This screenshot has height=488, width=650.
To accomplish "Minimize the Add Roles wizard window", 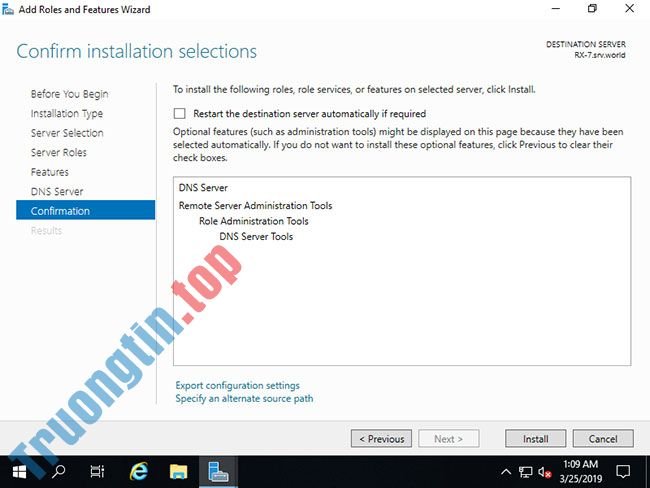I will tap(555, 9).
